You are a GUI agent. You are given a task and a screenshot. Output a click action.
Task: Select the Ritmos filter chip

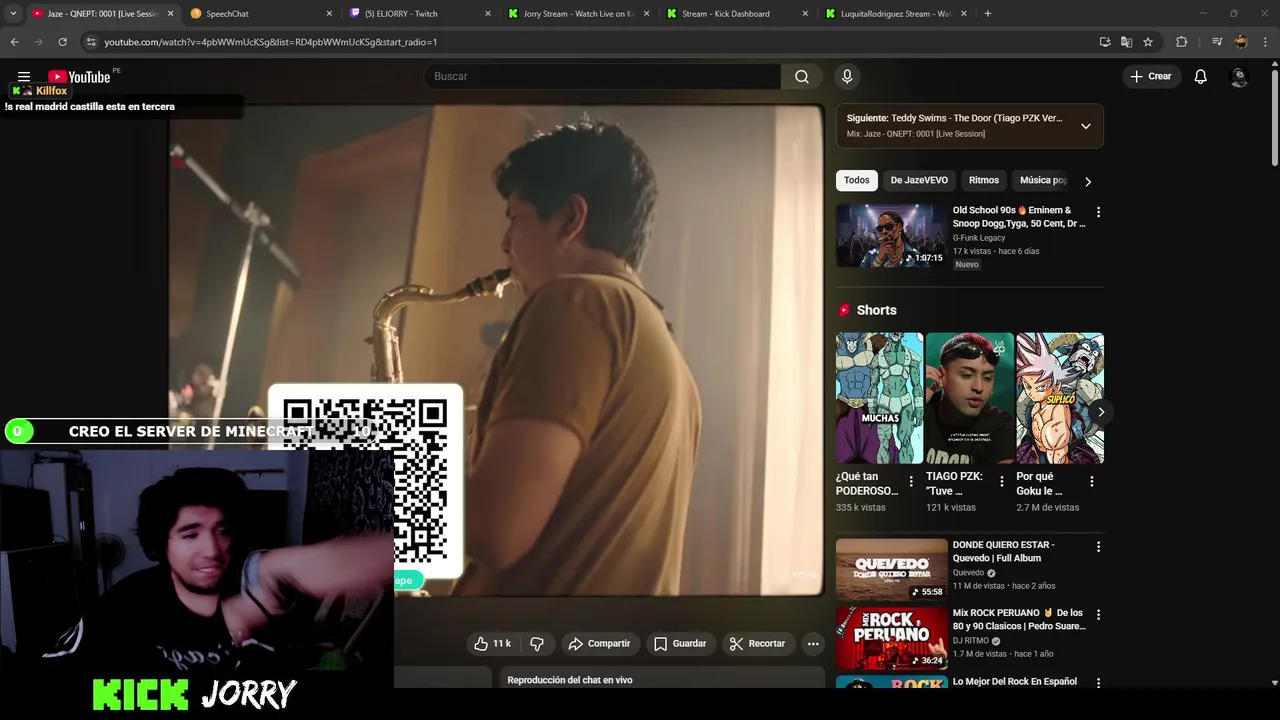point(984,180)
